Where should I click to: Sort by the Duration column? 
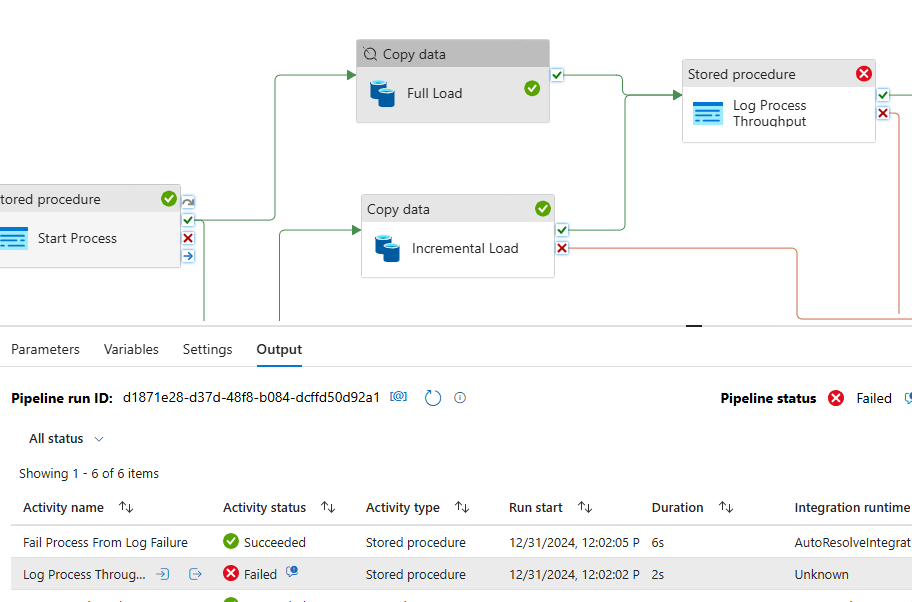tap(727, 508)
